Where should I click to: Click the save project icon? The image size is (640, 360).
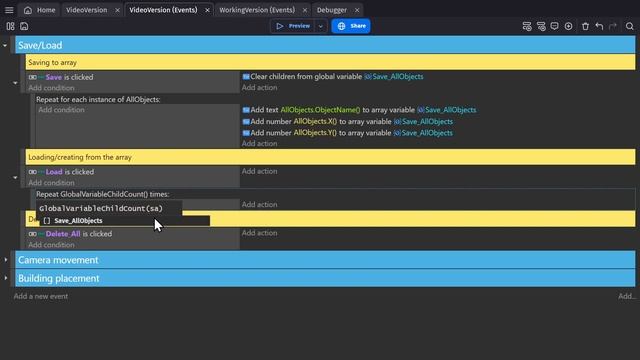(x=24, y=26)
